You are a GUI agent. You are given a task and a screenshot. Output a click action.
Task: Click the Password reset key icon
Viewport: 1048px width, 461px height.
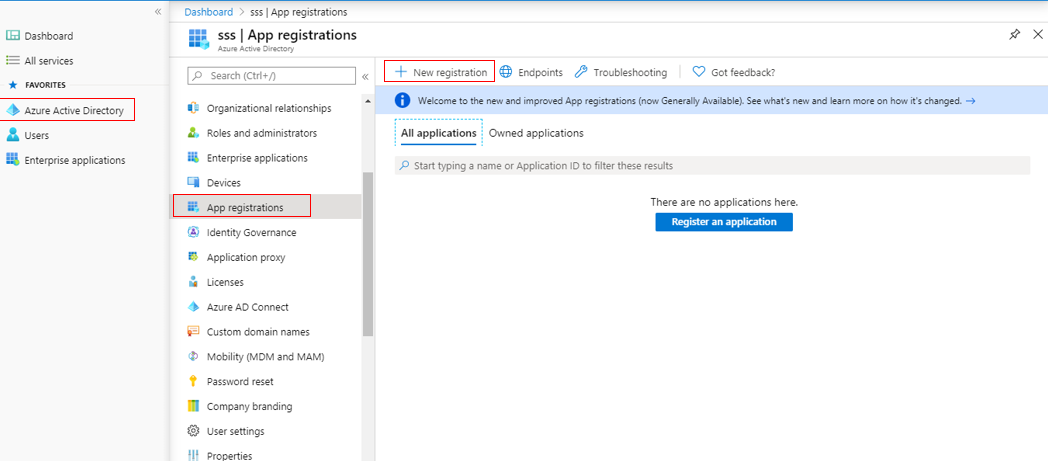(194, 381)
